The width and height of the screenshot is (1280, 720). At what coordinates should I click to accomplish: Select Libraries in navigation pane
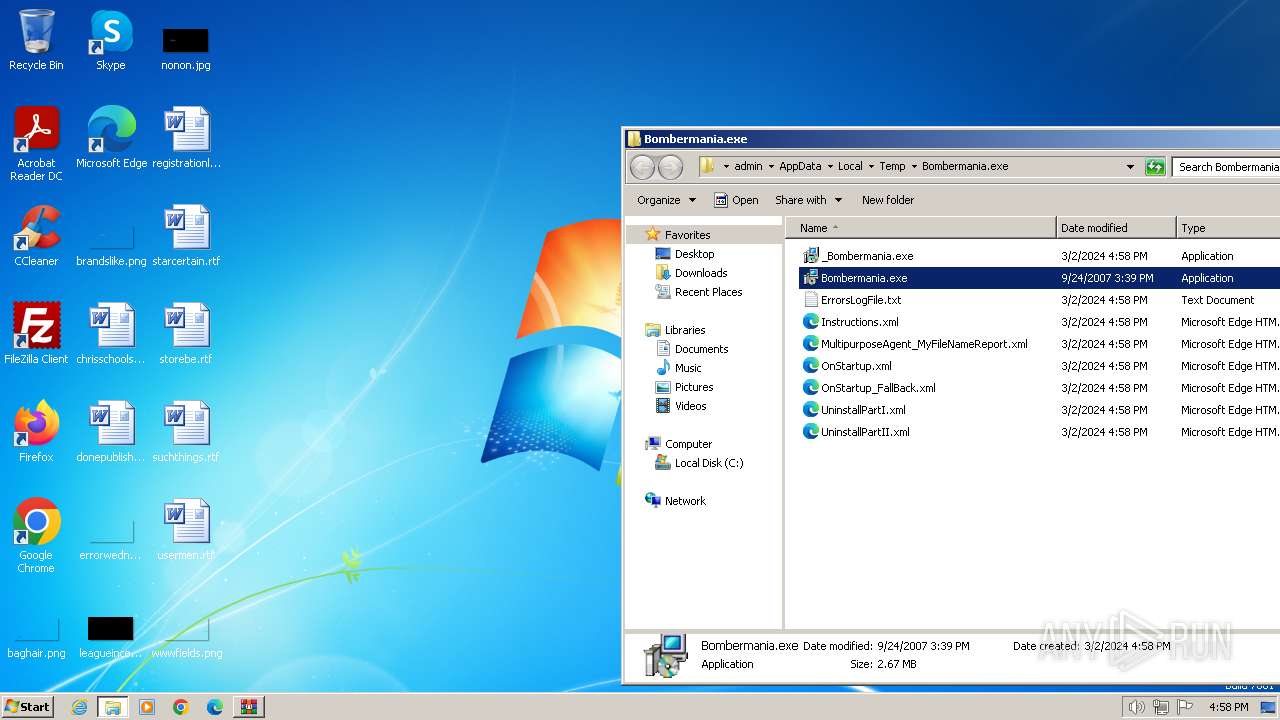click(x=685, y=330)
